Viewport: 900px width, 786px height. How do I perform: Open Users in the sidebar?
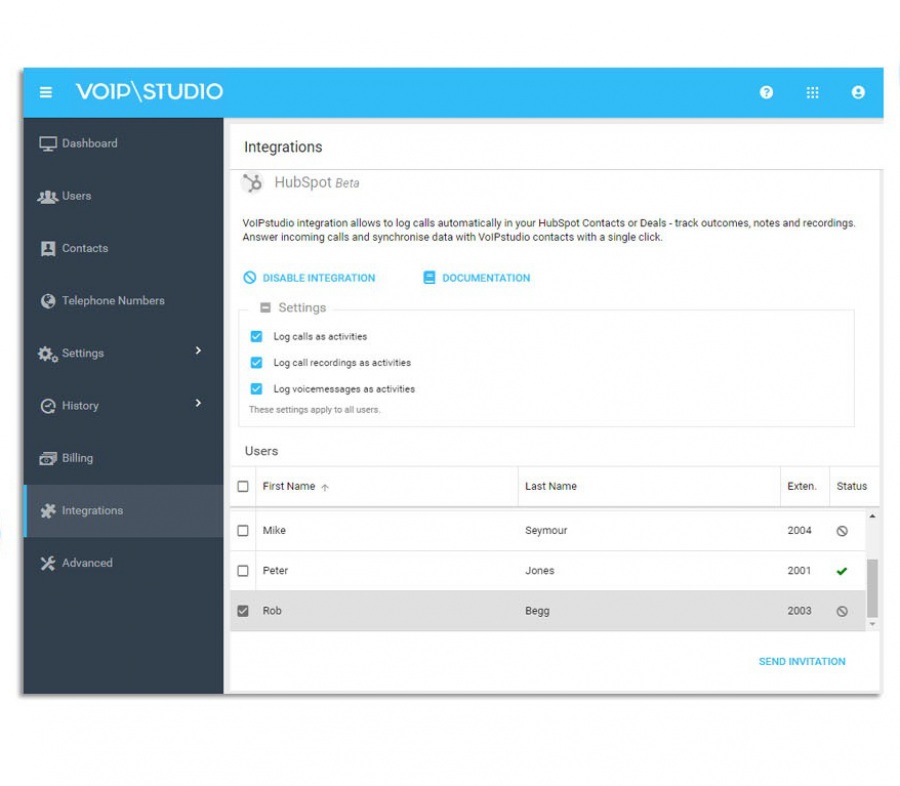tap(76, 196)
